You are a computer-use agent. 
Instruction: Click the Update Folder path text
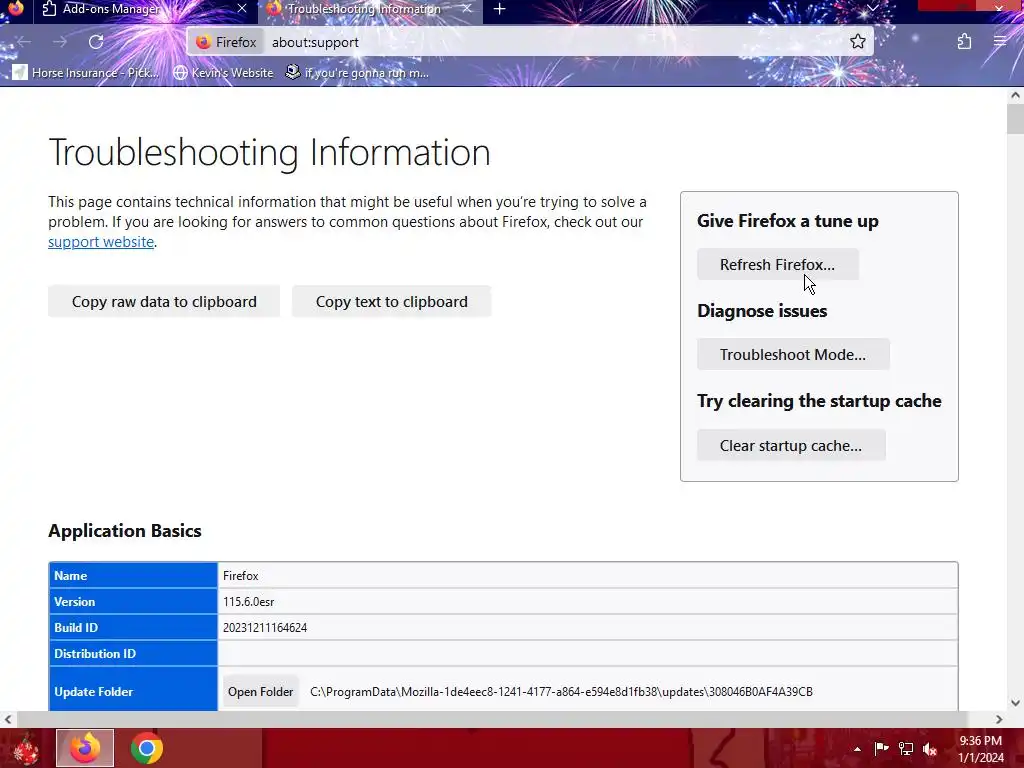(x=561, y=692)
